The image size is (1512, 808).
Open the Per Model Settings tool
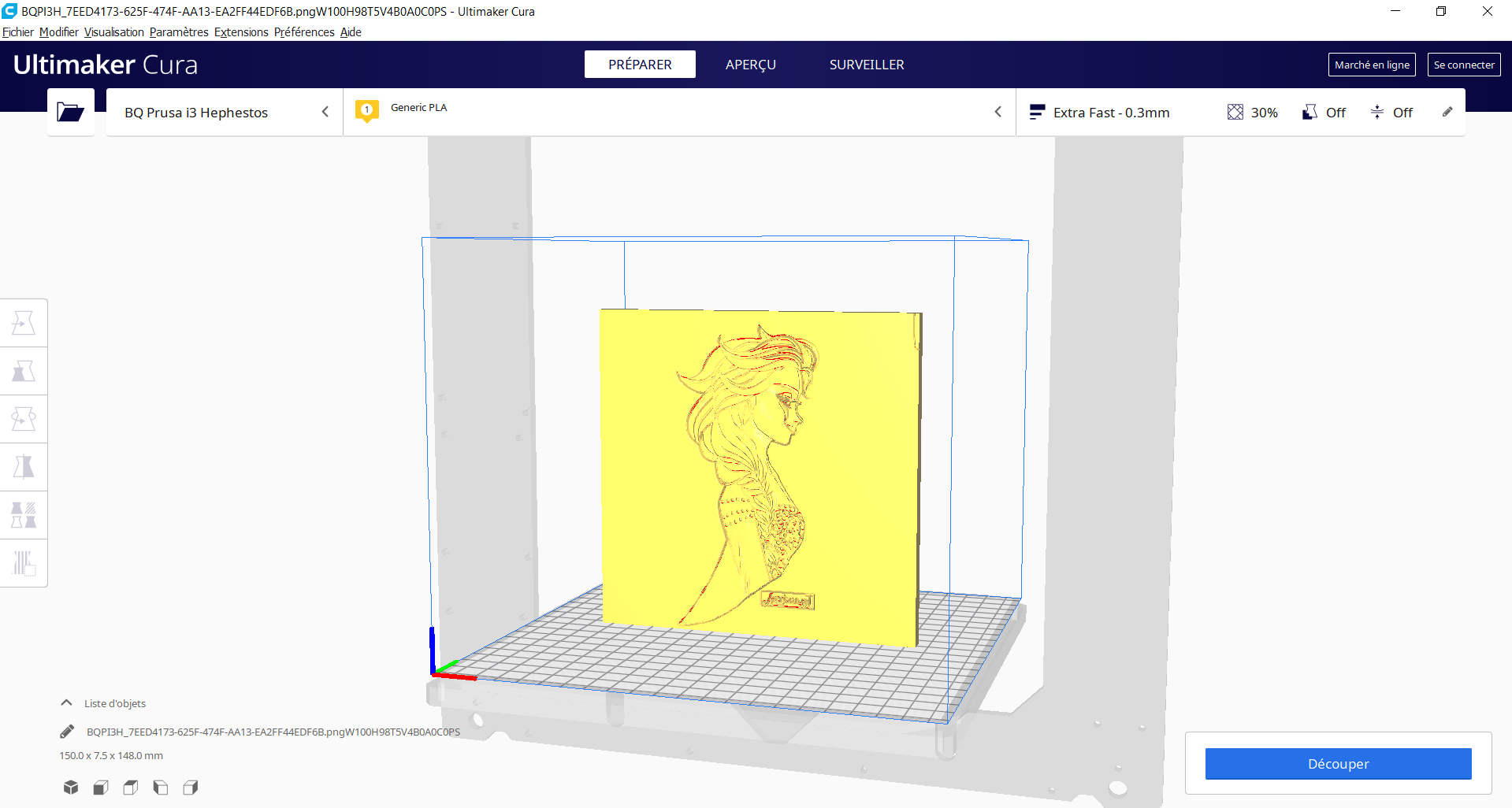tap(24, 515)
